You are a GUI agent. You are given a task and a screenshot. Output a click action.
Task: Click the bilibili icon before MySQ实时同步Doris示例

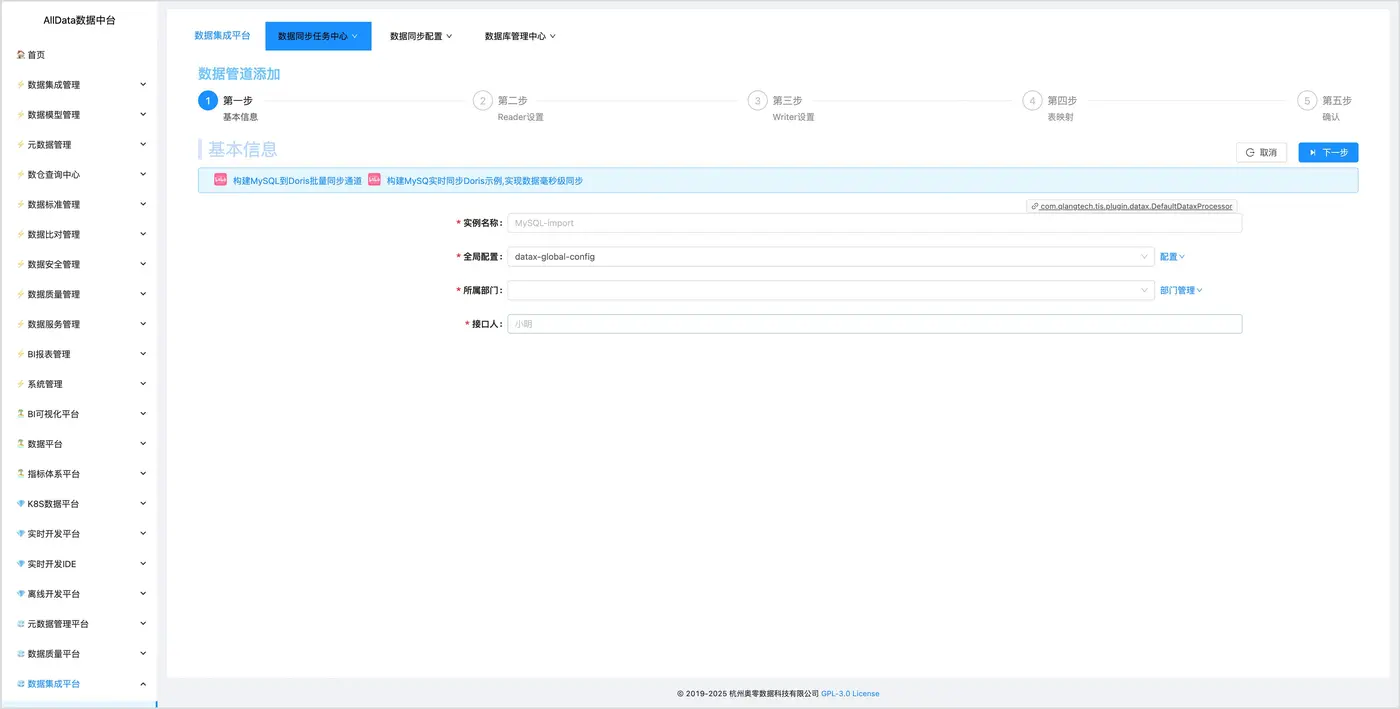click(x=375, y=180)
